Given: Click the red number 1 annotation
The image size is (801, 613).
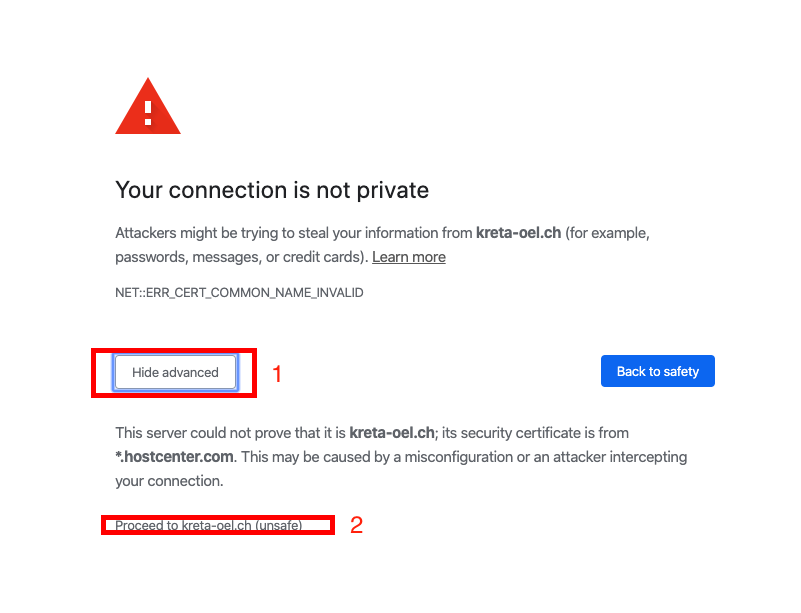Looking at the screenshot, I should [278, 374].
